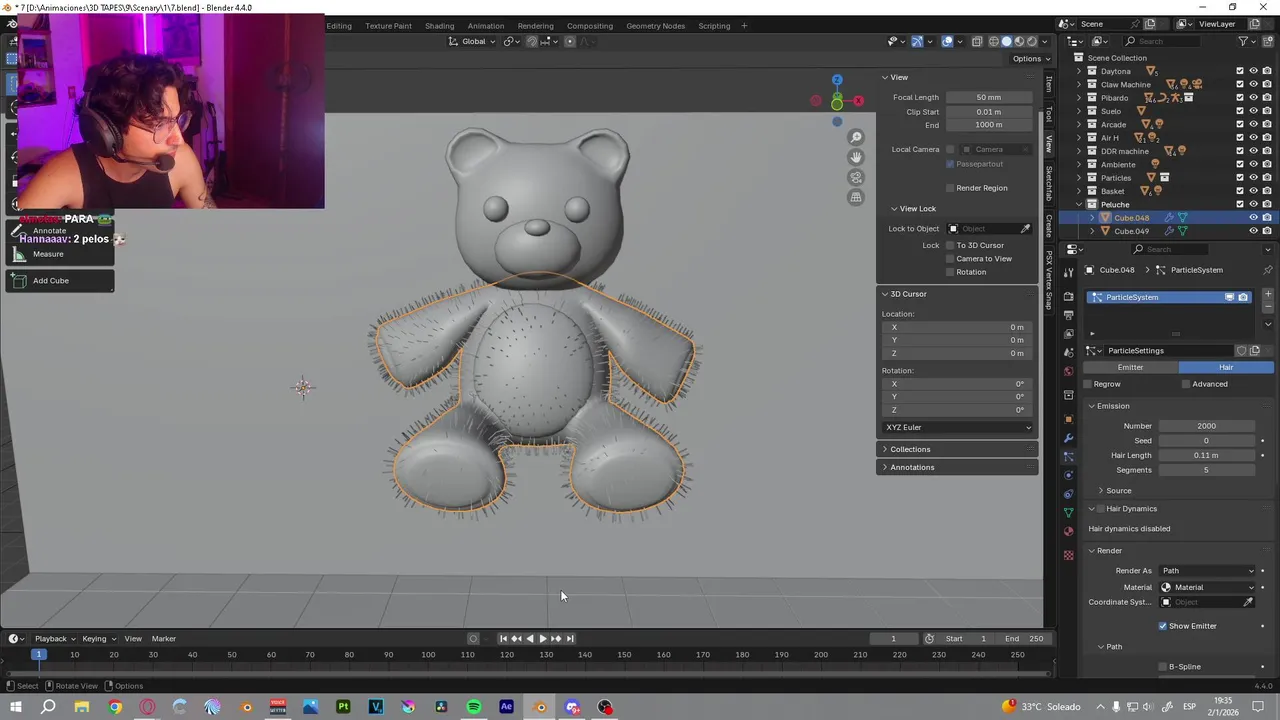Screen dimensions: 1280x720
Task: Open XYZ Euler rotation mode dropdown
Action: click(958, 427)
